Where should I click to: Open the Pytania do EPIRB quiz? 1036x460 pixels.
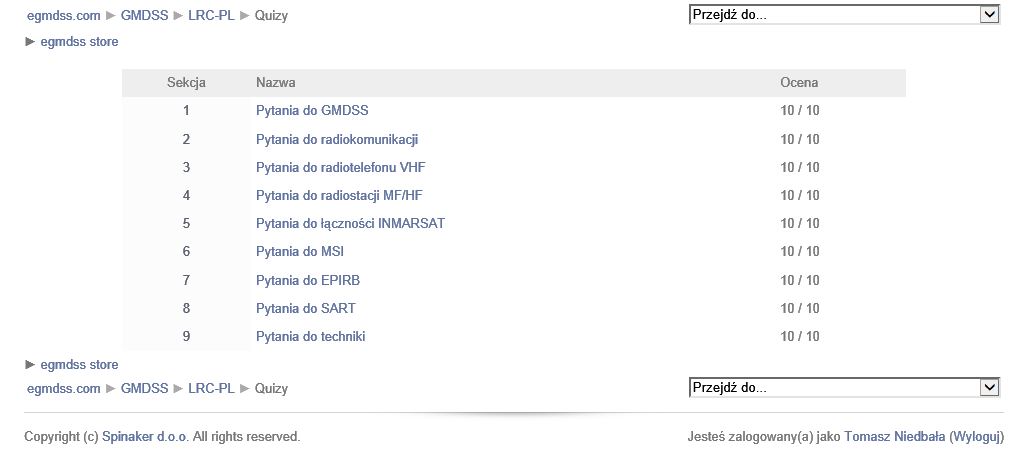[308, 280]
